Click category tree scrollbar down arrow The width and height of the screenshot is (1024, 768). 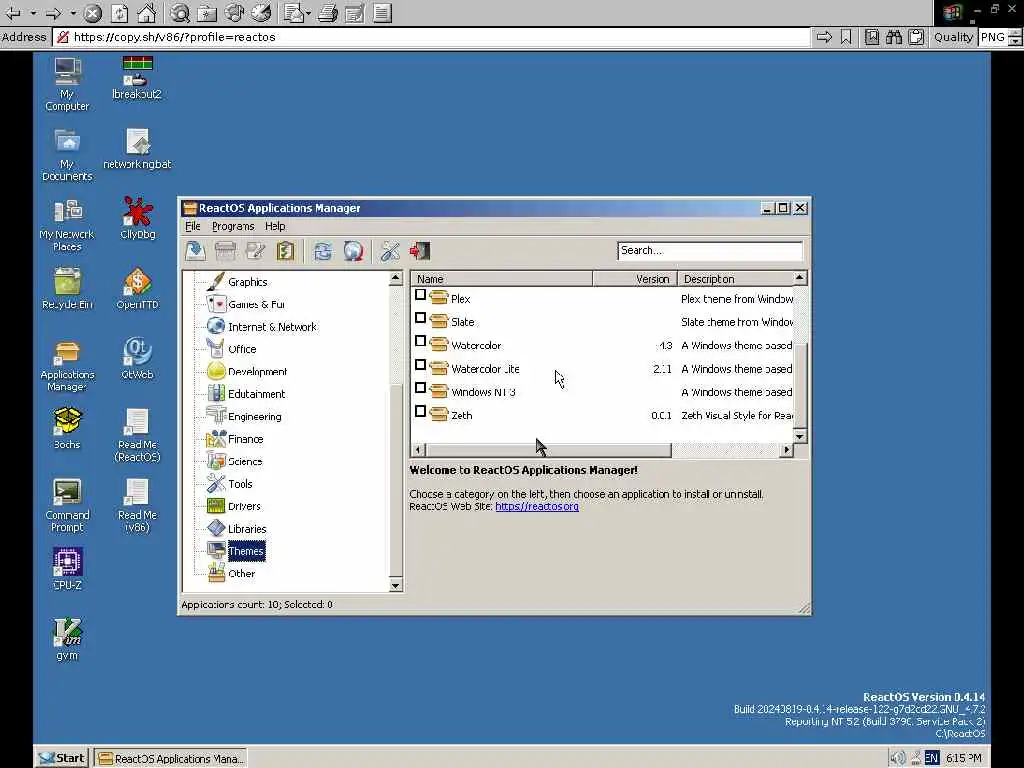click(x=395, y=586)
